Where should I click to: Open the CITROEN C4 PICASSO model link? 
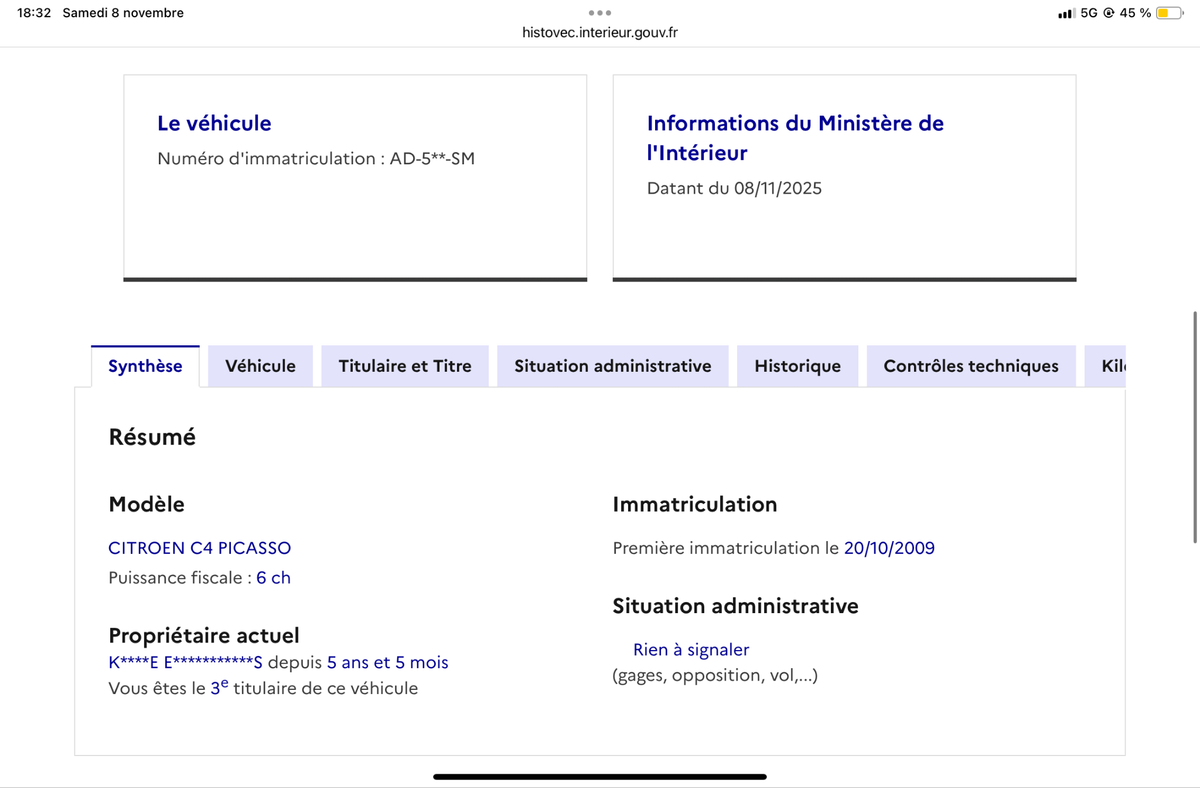(x=200, y=548)
